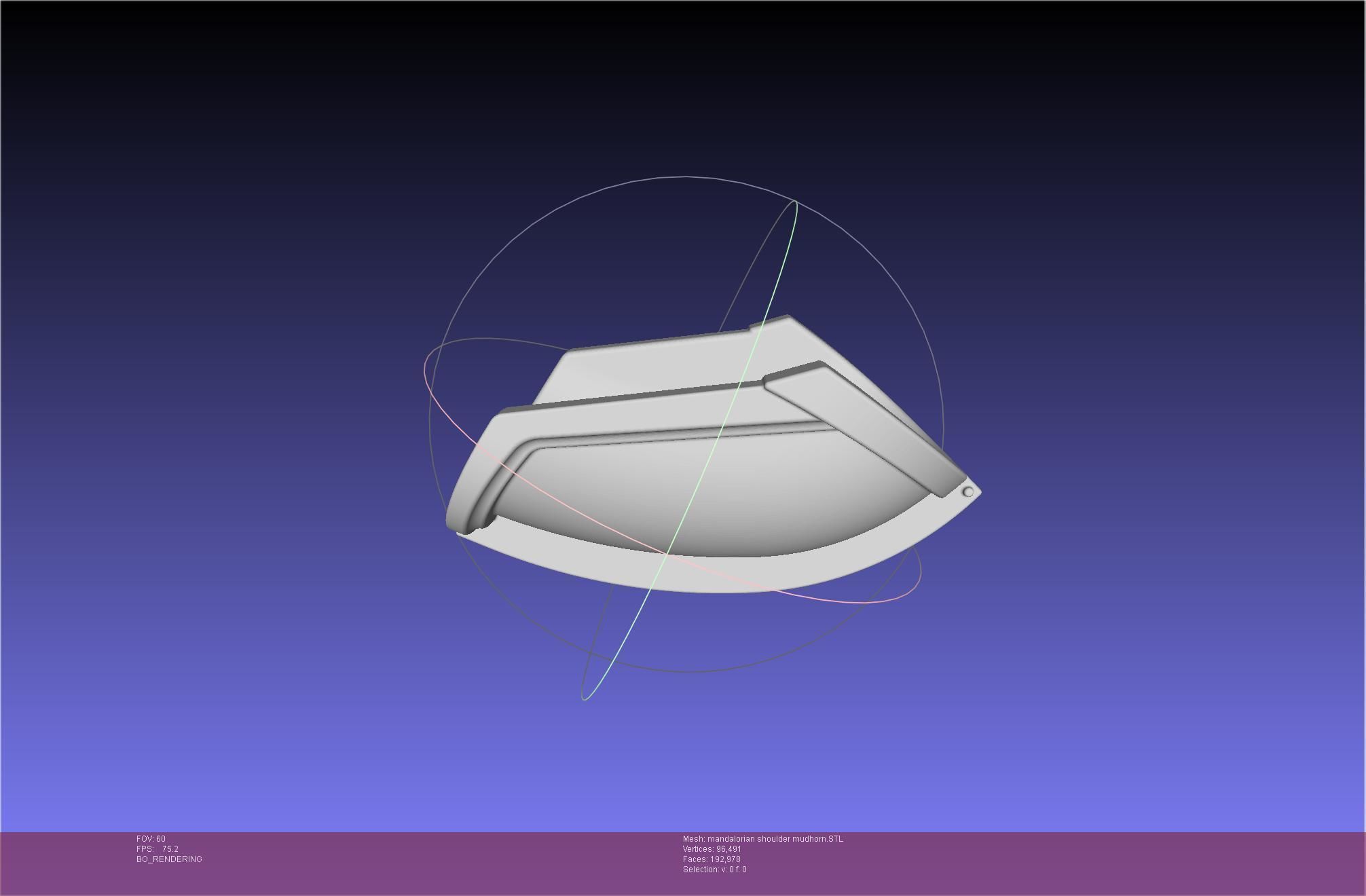Click the Faces: 192,978 count
Image resolution: width=1366 pixels, height=896 pixels.
pos(711,859)
